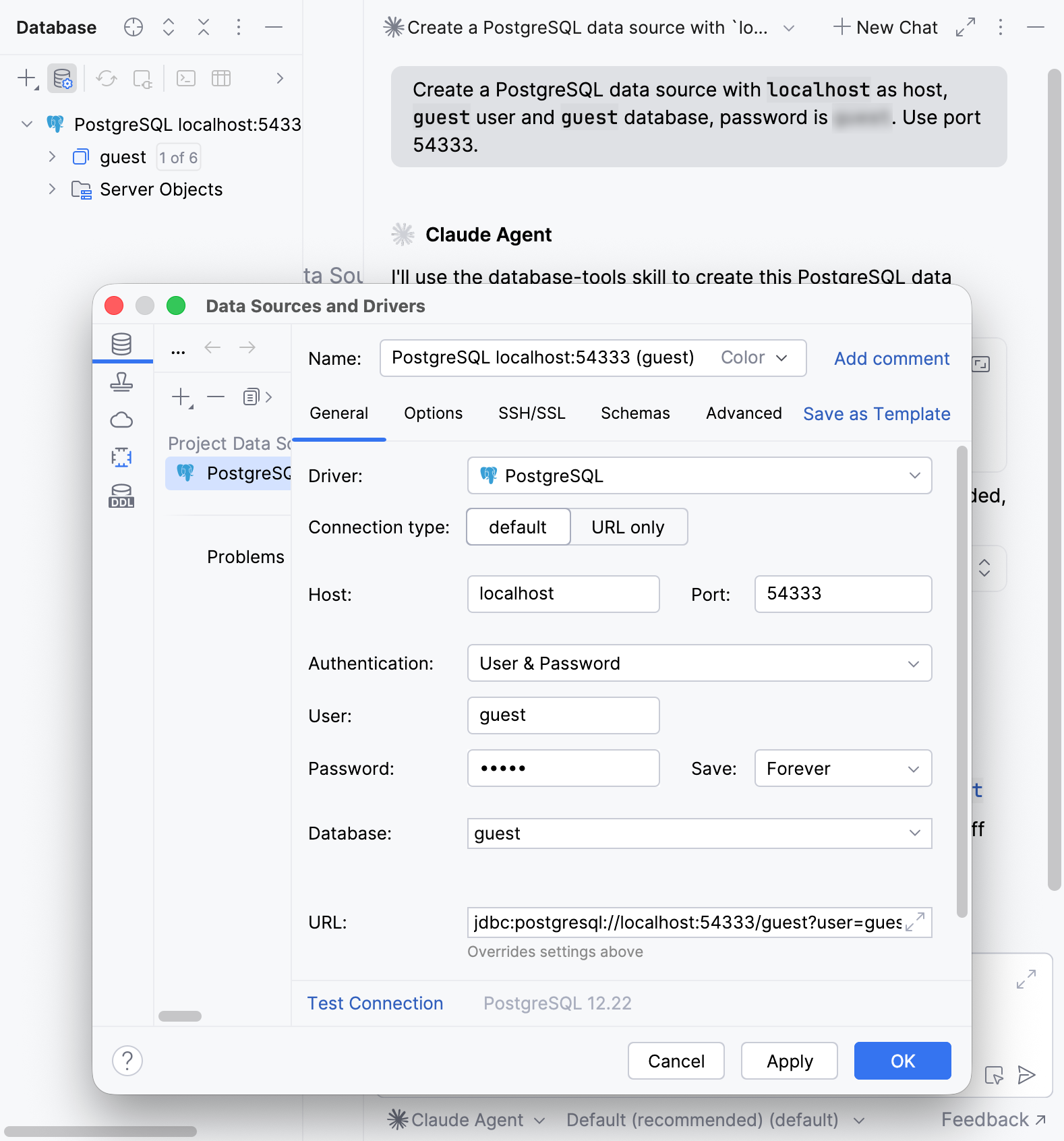Click the User field with guest
Screen dimensions: 1064x1141
tap(563, 715)
